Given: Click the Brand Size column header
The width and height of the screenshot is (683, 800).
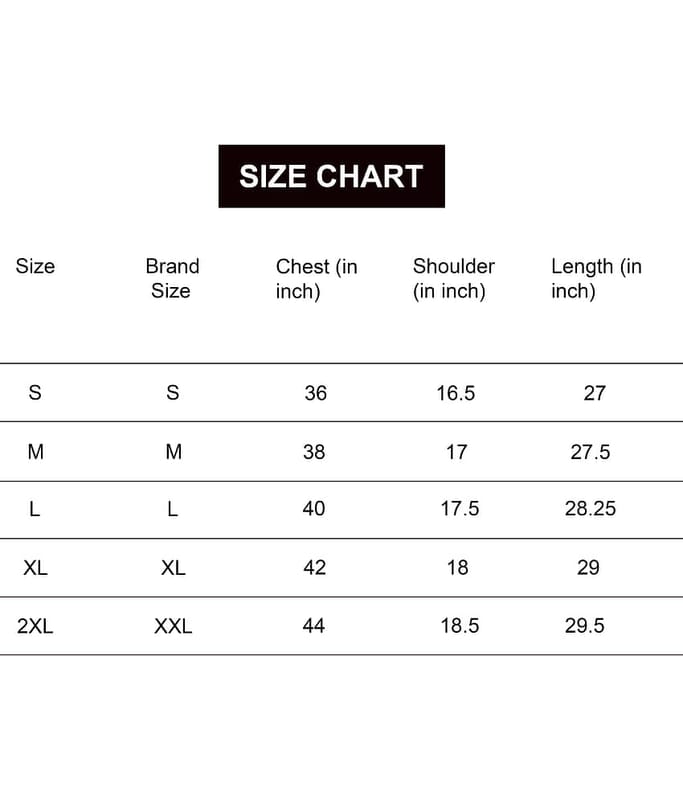Looking at the screenshot, I should pyautogui.click(x=172, y=278).
